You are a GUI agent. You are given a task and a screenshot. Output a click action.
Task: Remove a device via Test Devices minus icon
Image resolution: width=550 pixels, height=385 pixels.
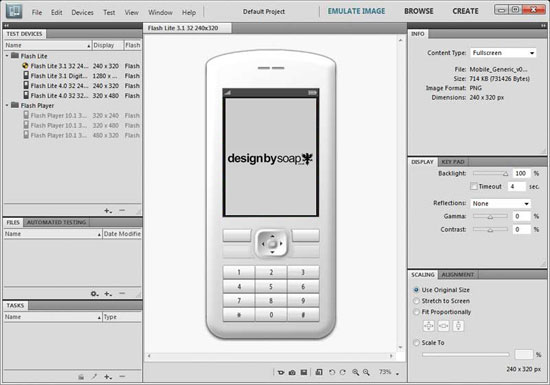point(122,210)
